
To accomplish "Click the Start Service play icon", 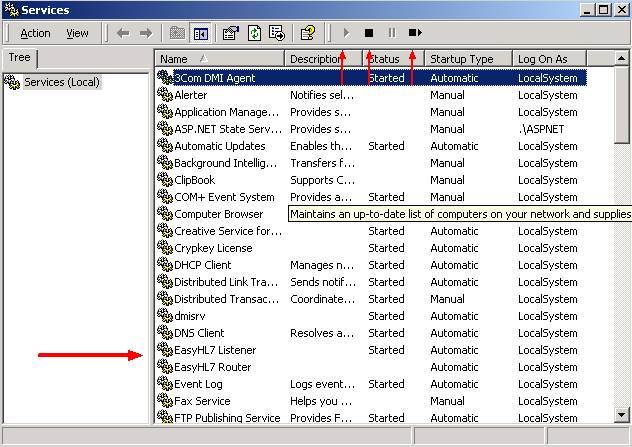I will tap(346, 33).
